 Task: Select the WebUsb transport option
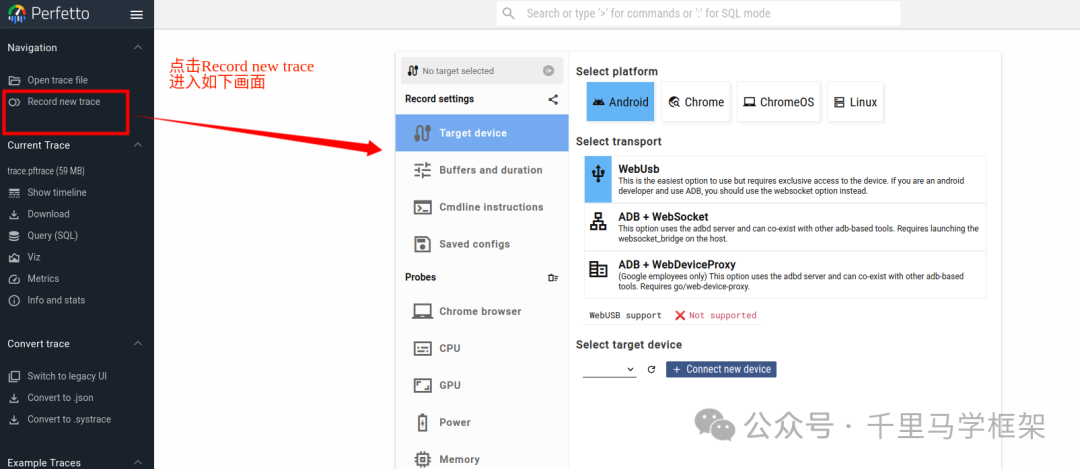785,179
